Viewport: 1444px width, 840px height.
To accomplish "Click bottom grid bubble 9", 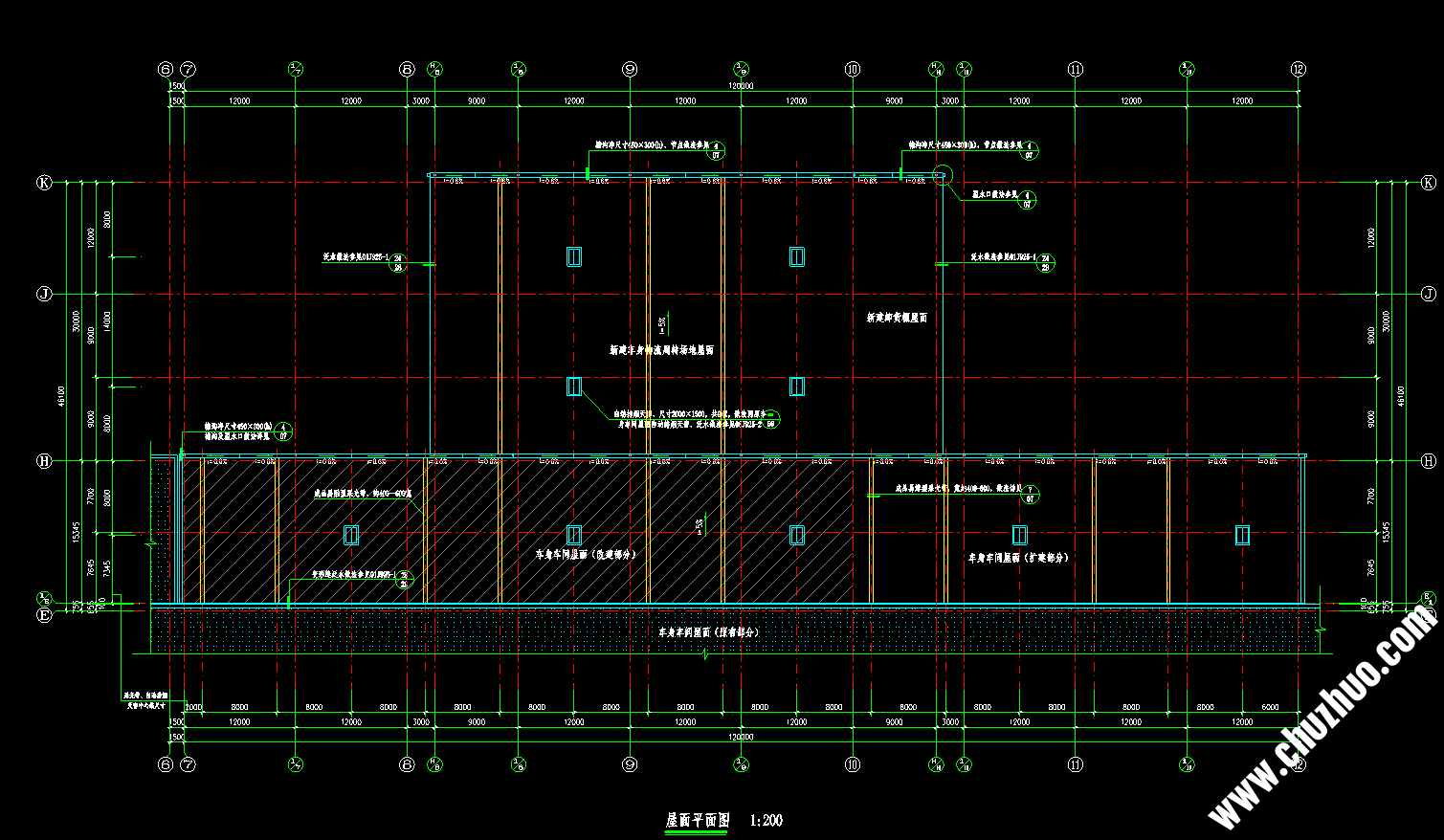I will (x=629, y=765).
